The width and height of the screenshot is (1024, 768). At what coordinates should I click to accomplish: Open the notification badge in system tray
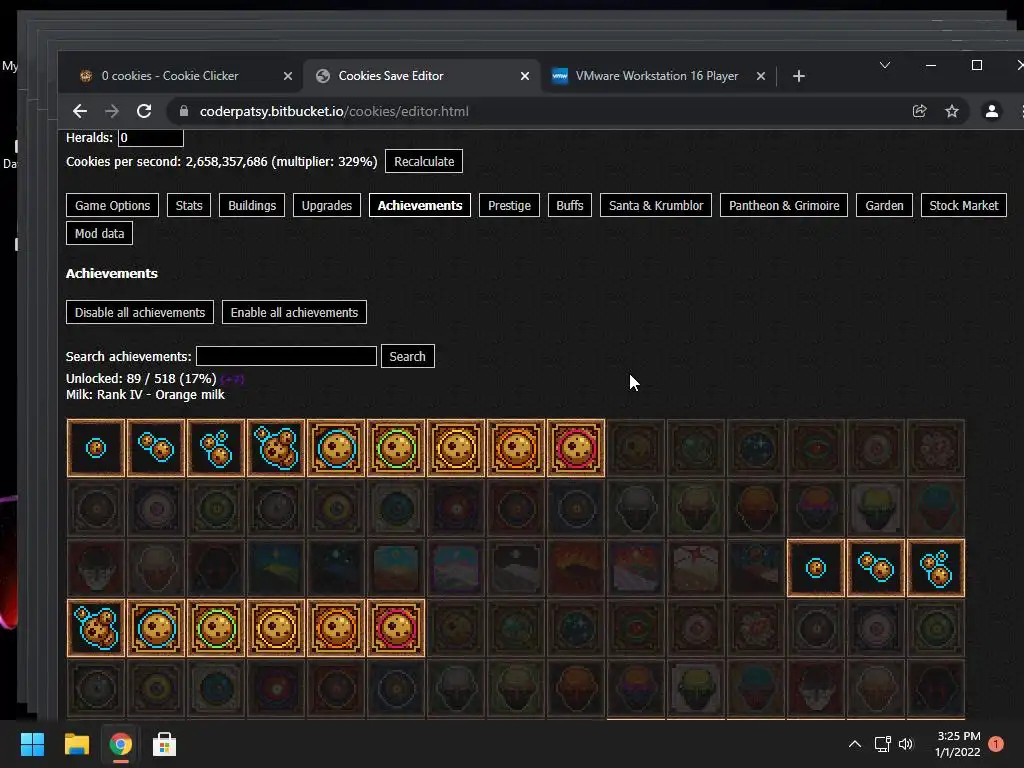[x=995, y=744]
